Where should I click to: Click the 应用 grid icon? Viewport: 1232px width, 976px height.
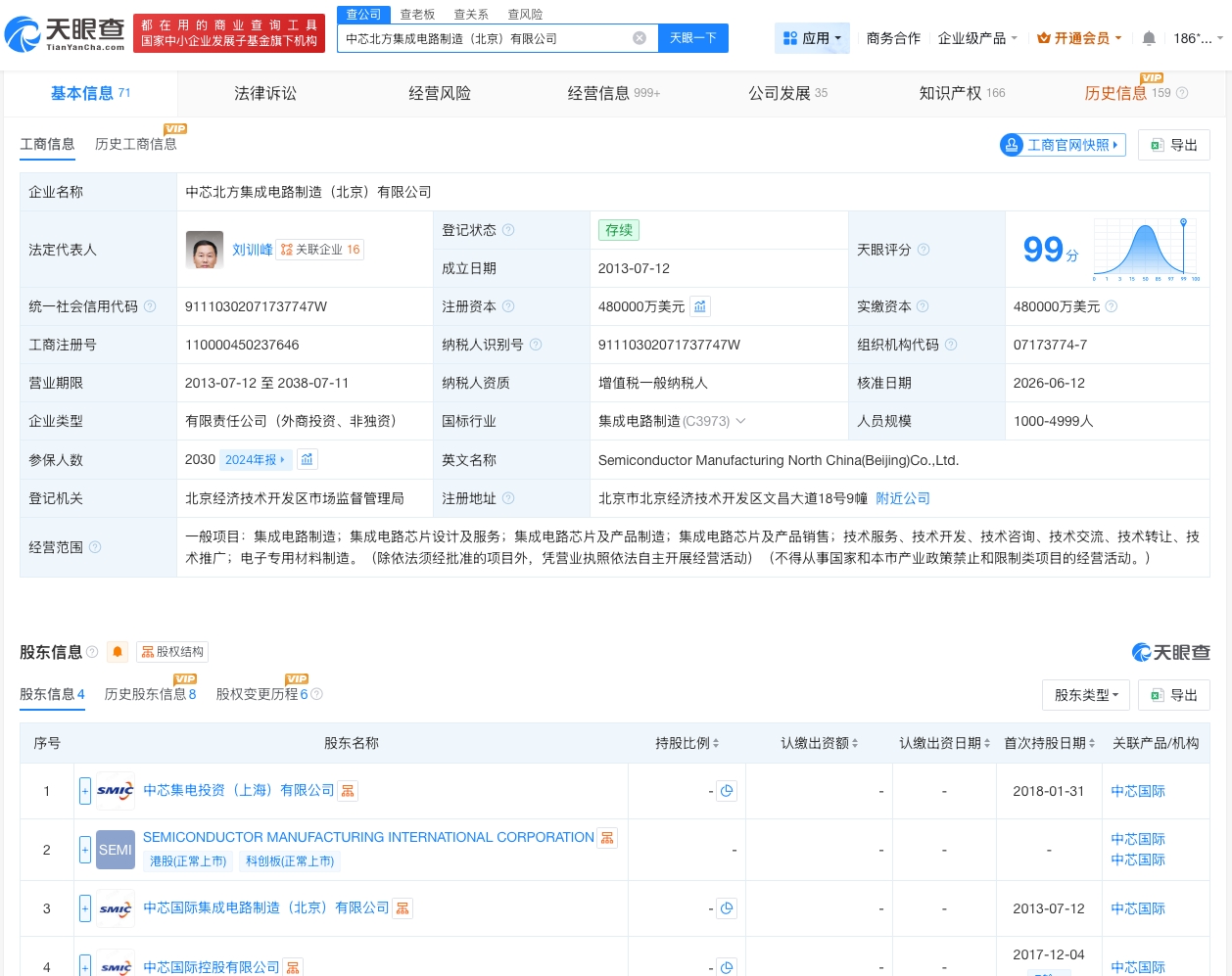(790, 38)
